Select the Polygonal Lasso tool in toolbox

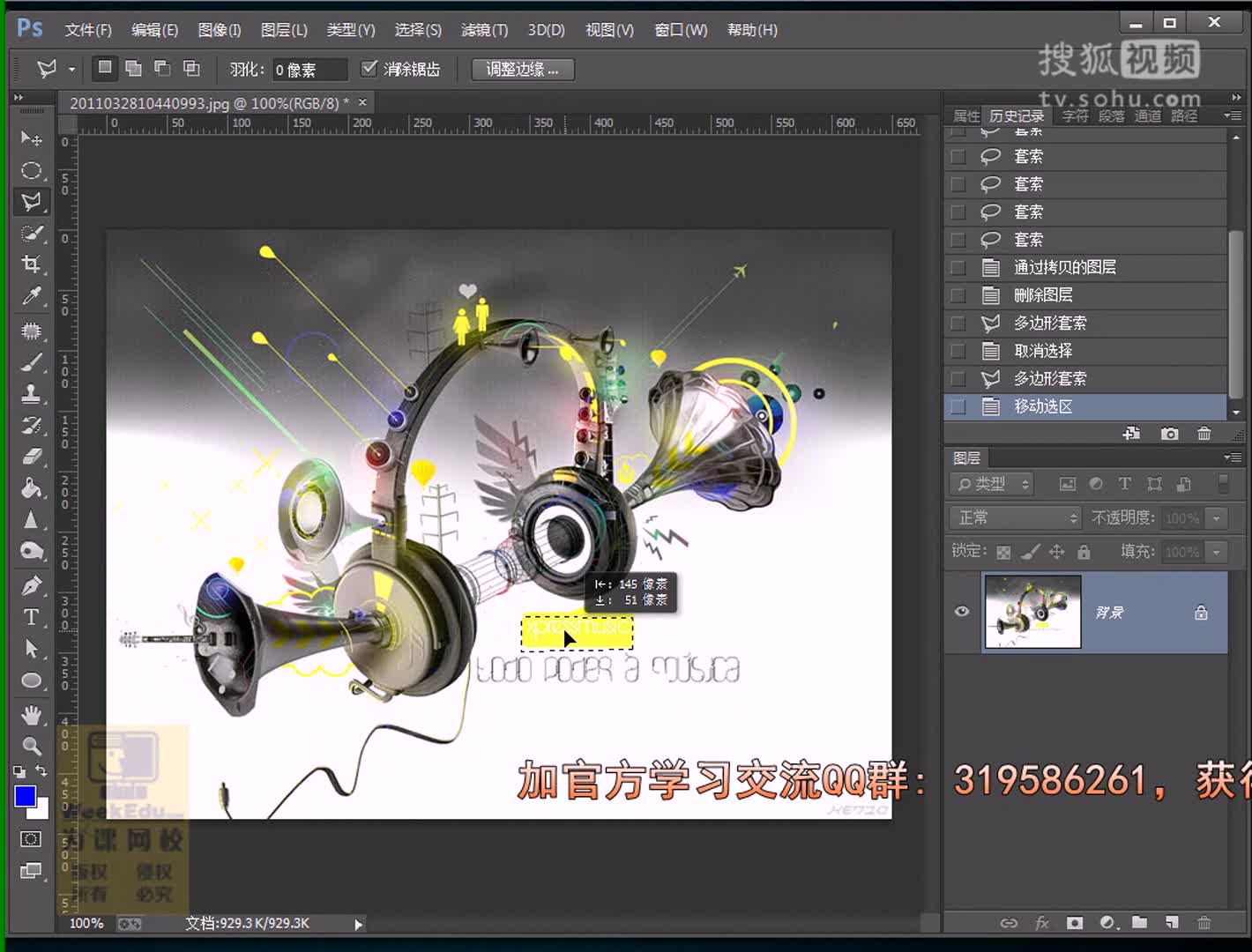32,202
